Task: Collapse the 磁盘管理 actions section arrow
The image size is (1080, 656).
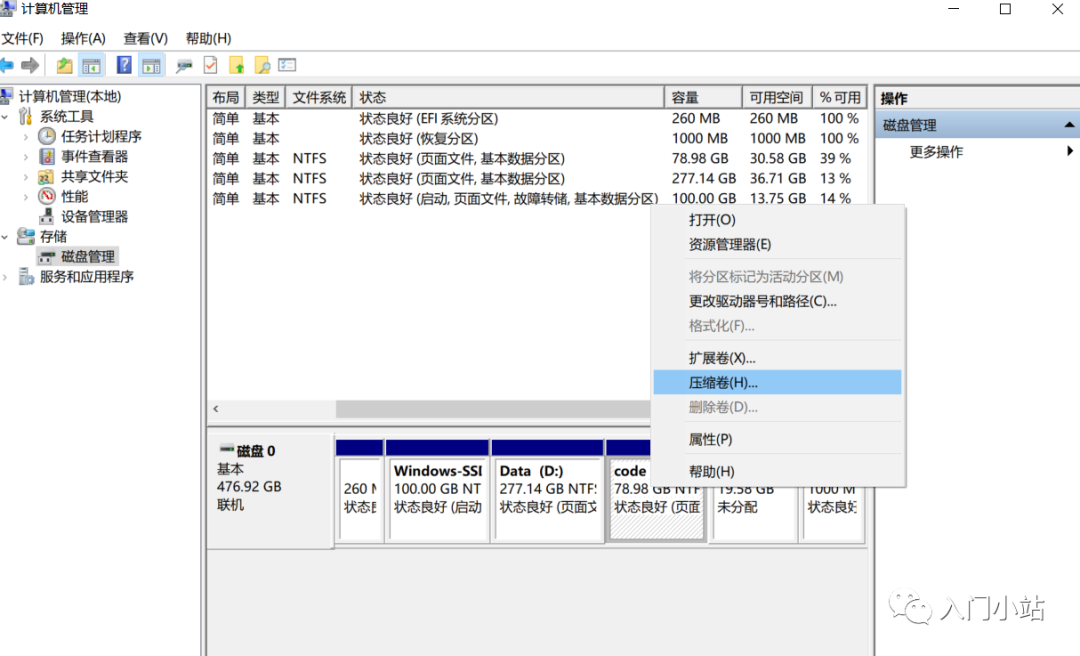Action: tap(1069, 125)
